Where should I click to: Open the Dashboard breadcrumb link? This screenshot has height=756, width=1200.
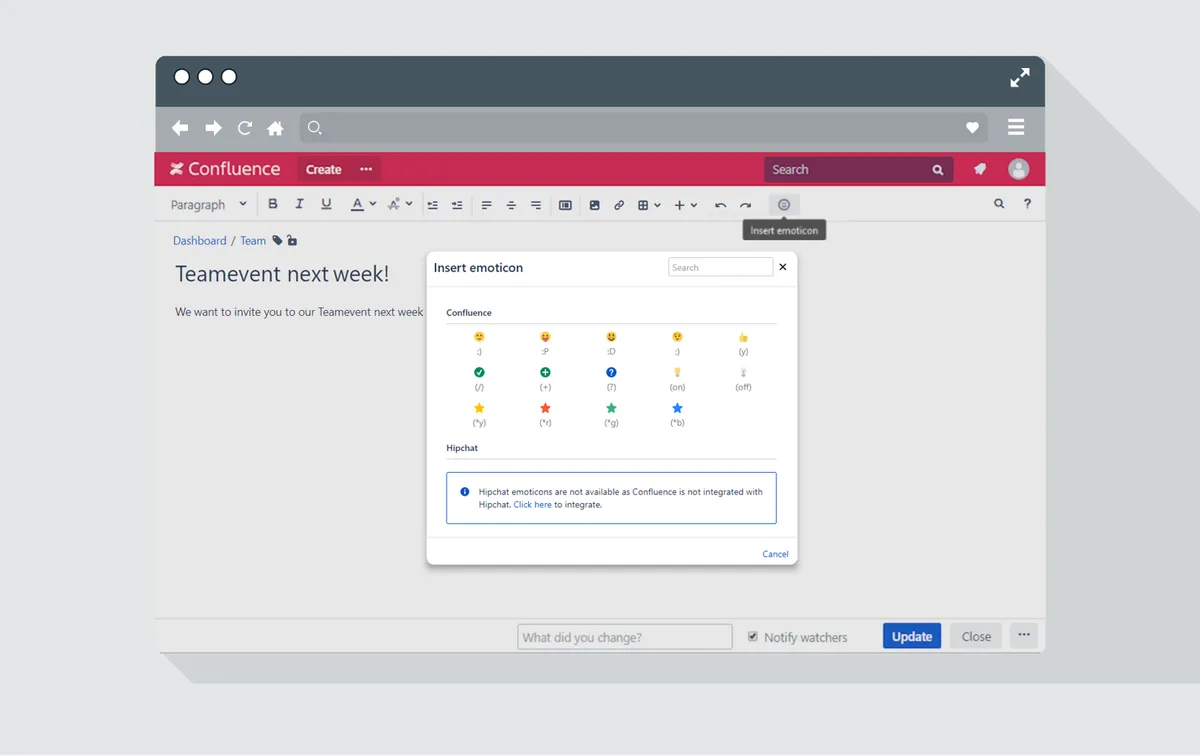[200, 241]
